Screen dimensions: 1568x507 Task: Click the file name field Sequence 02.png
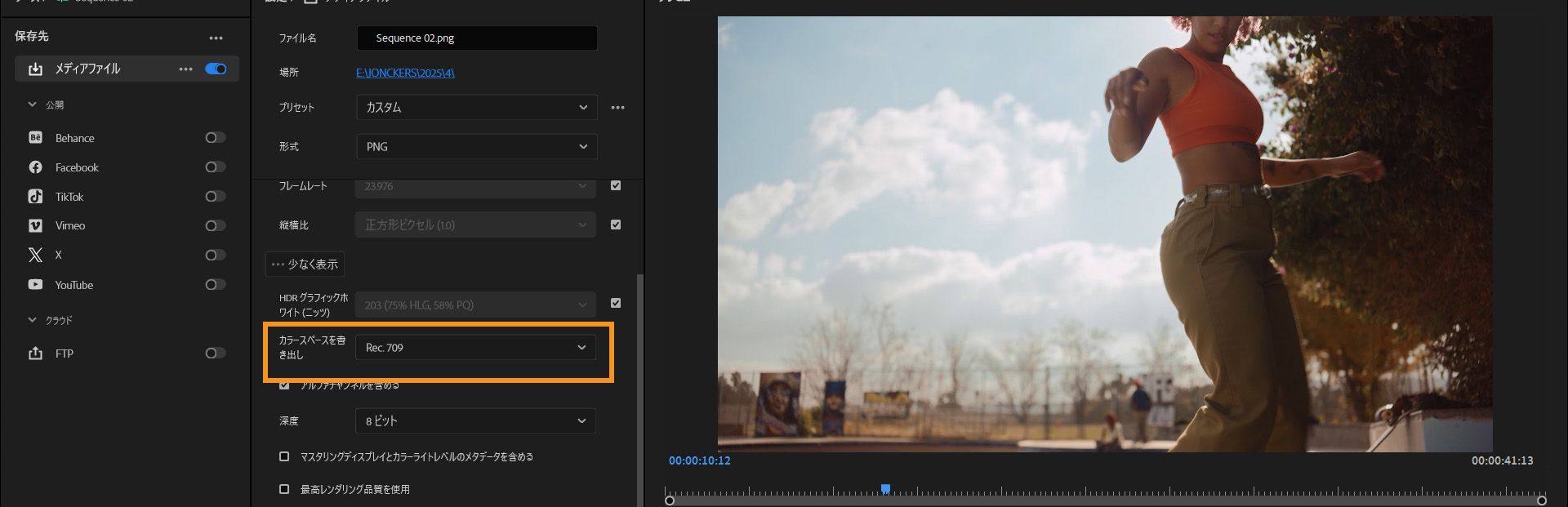(477, 38)
